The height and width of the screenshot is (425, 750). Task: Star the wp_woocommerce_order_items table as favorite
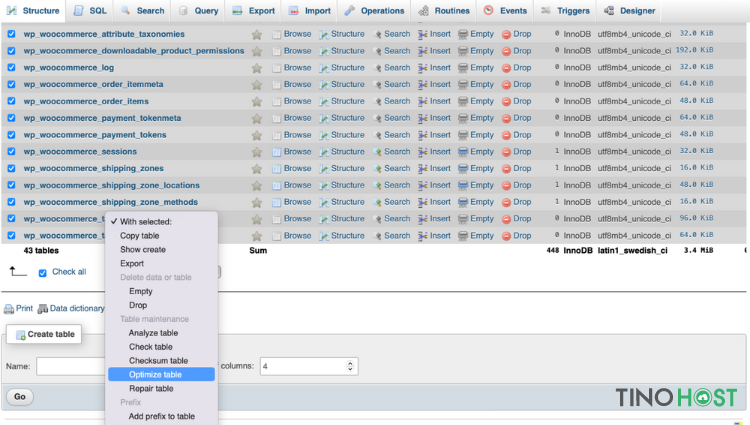point(257,101)
